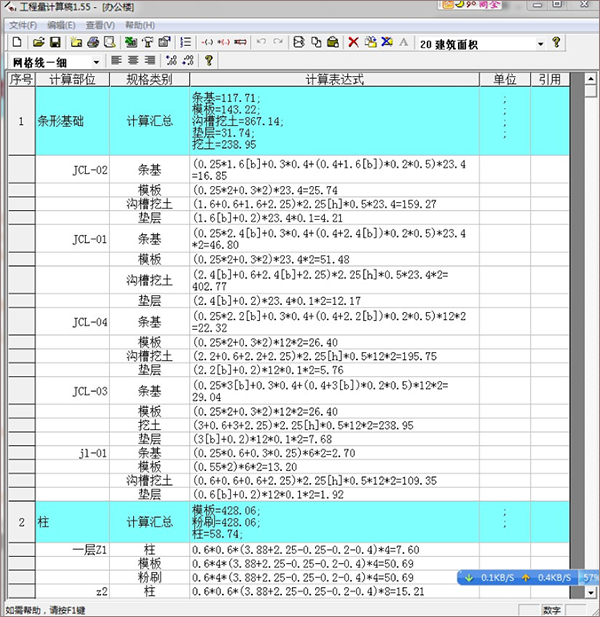Viewport: 600px width, 617px height.
Task: Select the JCL-01 cell
Action: tap(72, 239)
